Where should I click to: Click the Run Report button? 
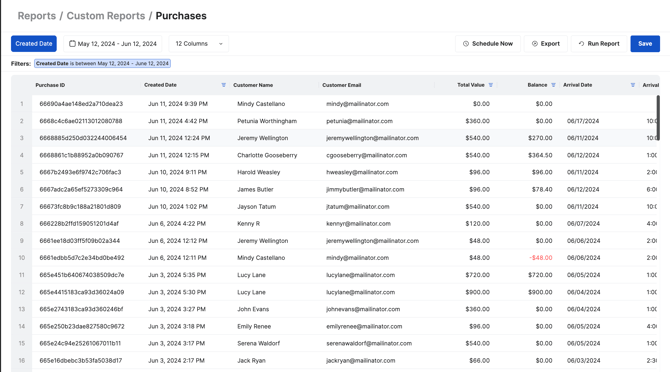pyautogui.click(x=599, y=44)
